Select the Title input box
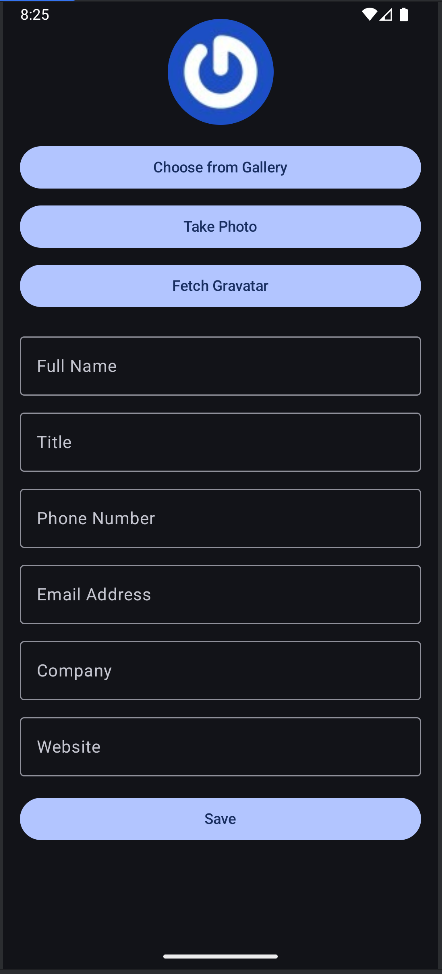 (x=220, y=442)
